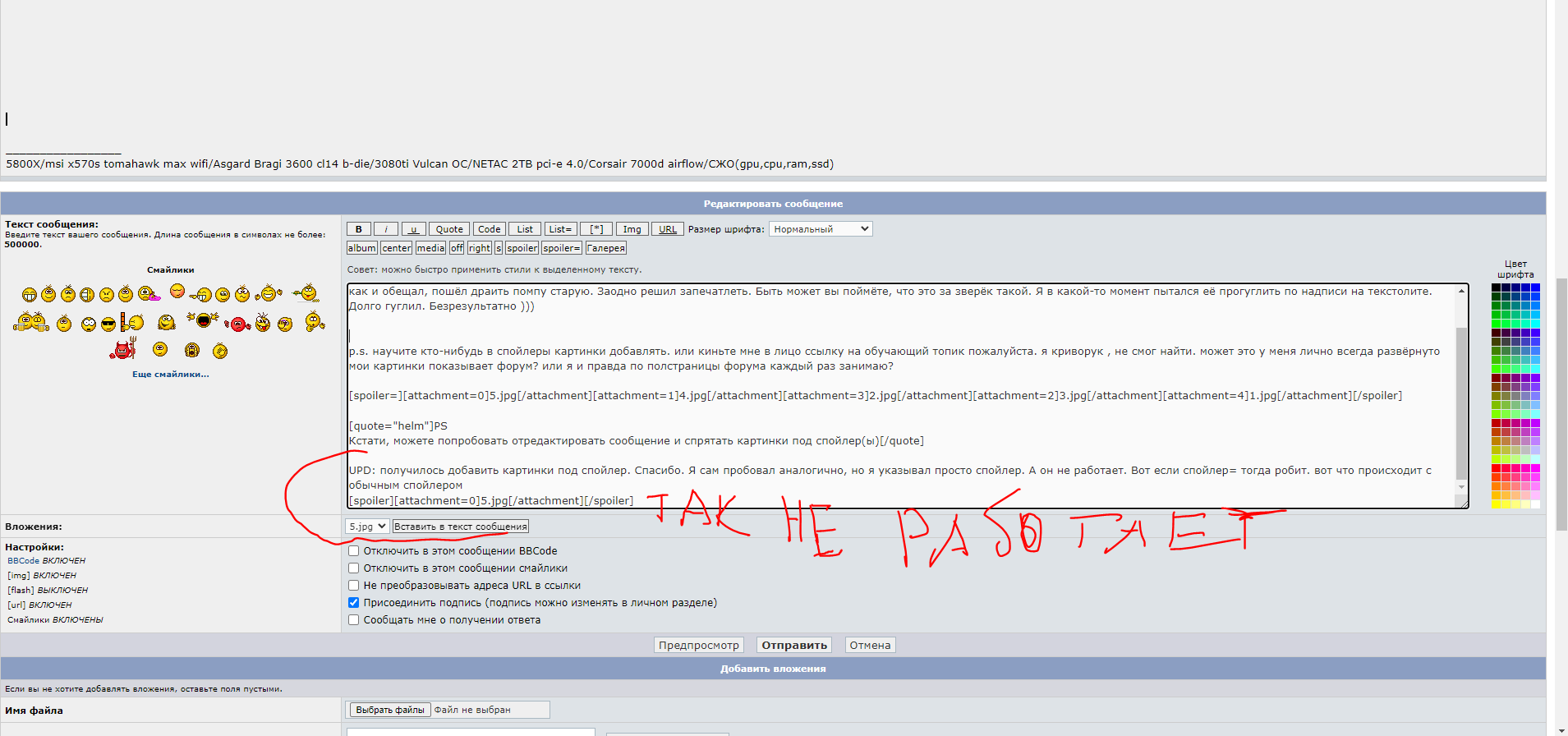The height and width of the screenshot is (736, 1568).
Task: Insert the album BBCode tag
Action: [x=362, y=248]
